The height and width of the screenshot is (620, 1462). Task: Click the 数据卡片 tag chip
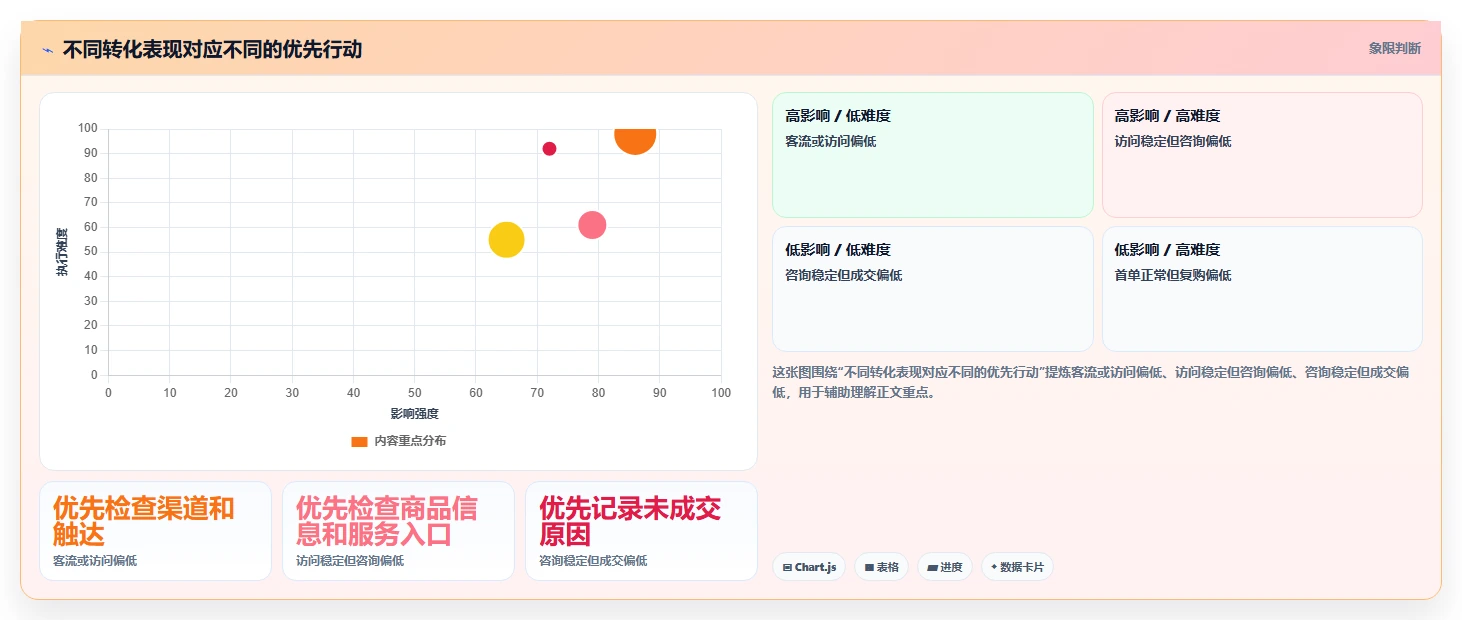point(1017,567)
